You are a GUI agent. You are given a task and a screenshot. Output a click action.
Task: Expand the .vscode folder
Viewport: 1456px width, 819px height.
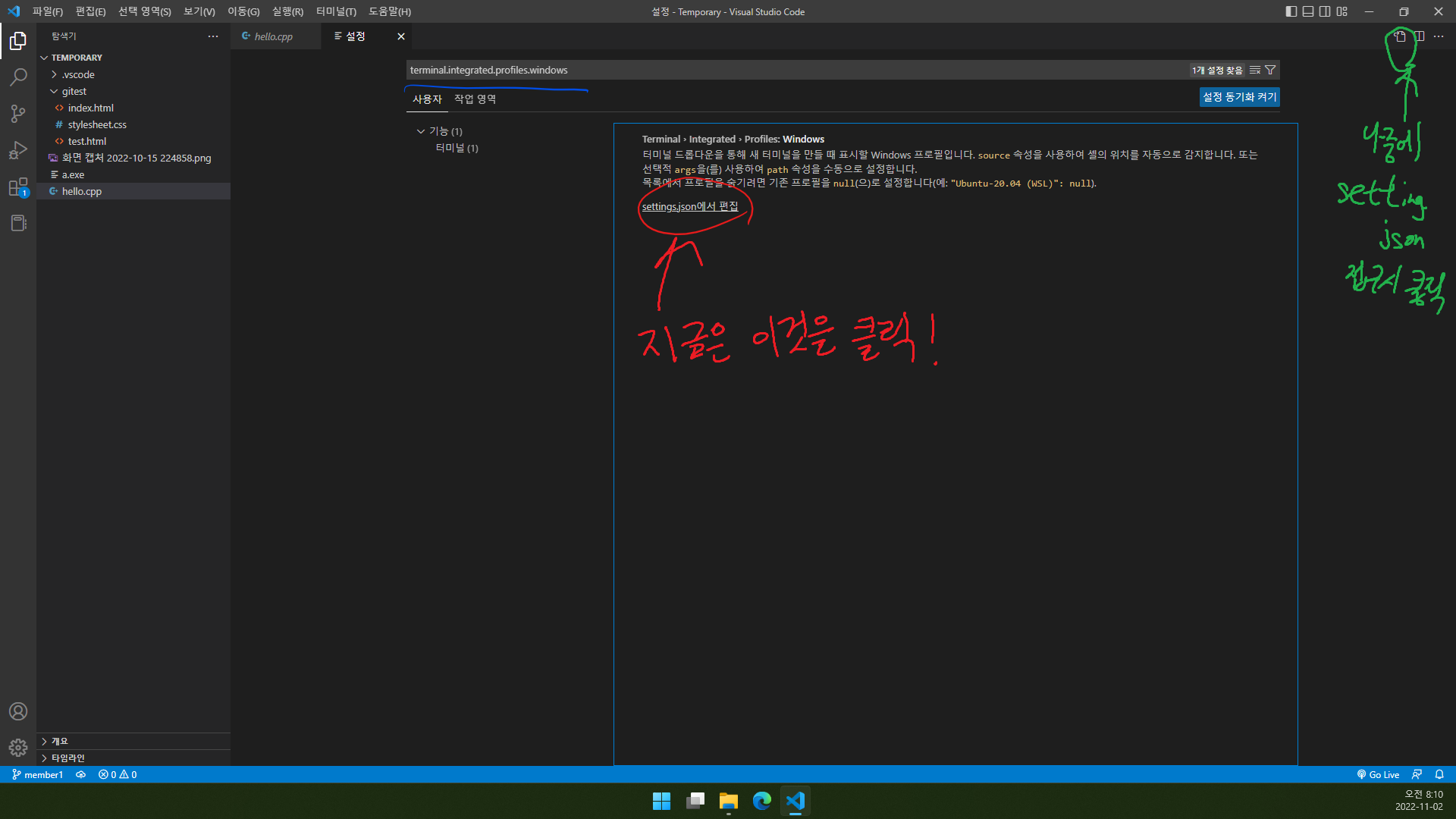point(54,74)
